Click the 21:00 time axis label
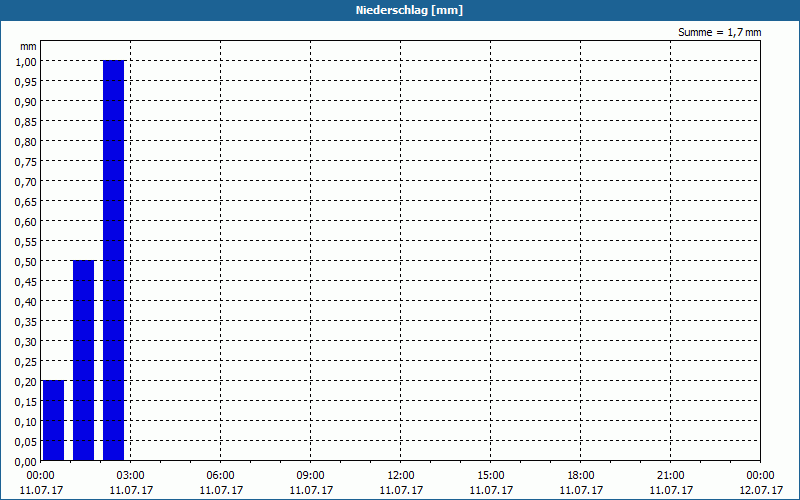 (670, 476)
